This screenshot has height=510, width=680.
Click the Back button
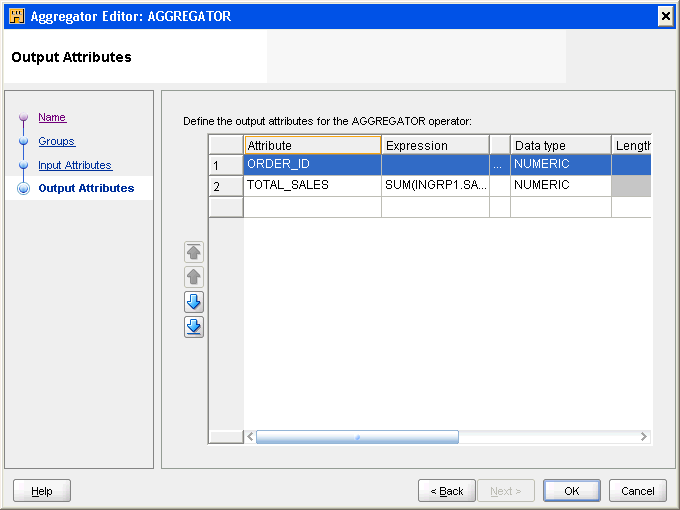pyautogui.click(x=446, y=491)
